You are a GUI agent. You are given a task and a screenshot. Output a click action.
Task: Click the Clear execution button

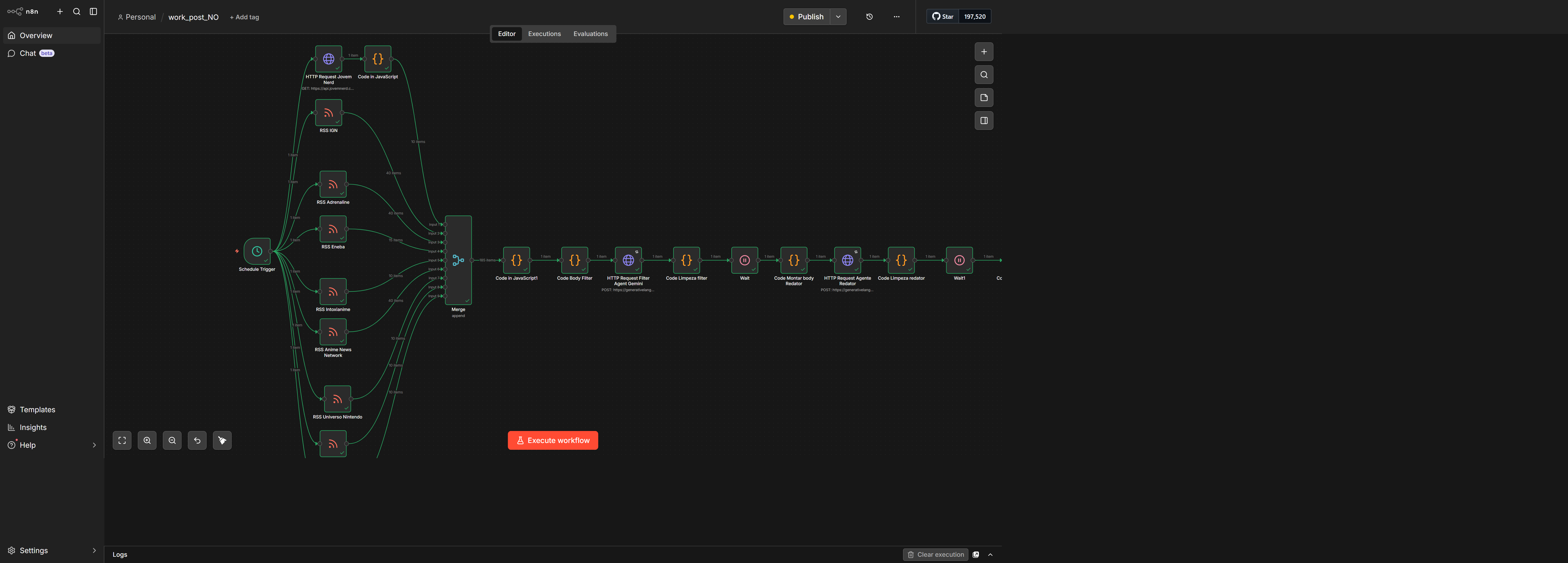pyautogui.click(x=936, y=554)
